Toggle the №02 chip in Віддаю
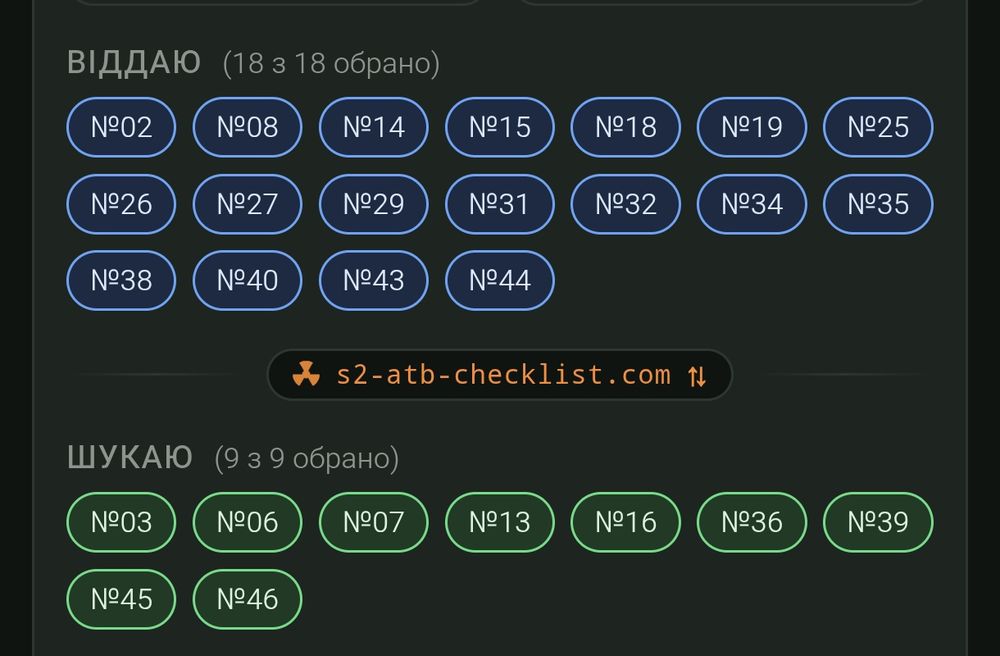 (121, 127)
